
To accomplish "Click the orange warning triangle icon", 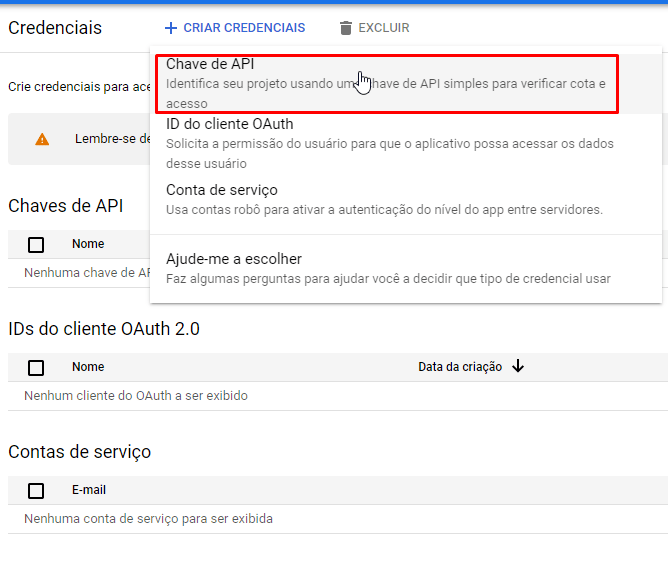I will 42,139.
